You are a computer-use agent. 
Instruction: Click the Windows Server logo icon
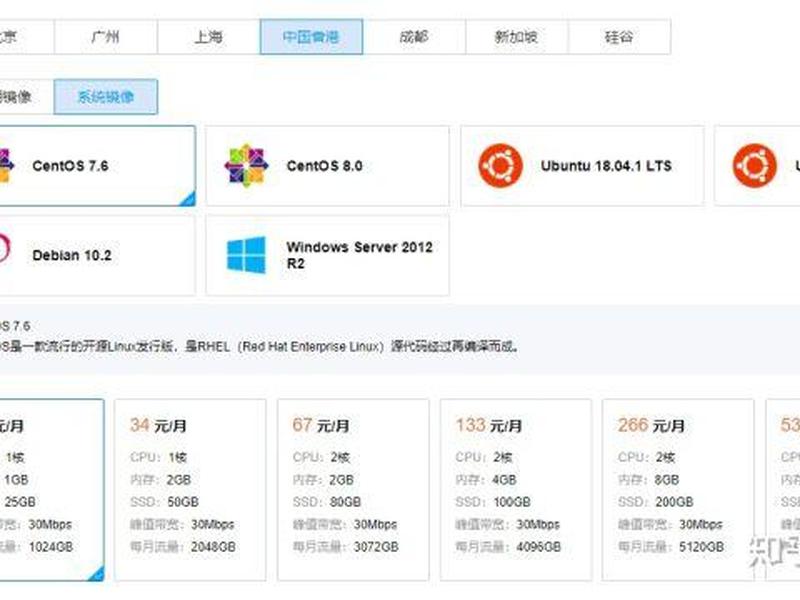246,255
